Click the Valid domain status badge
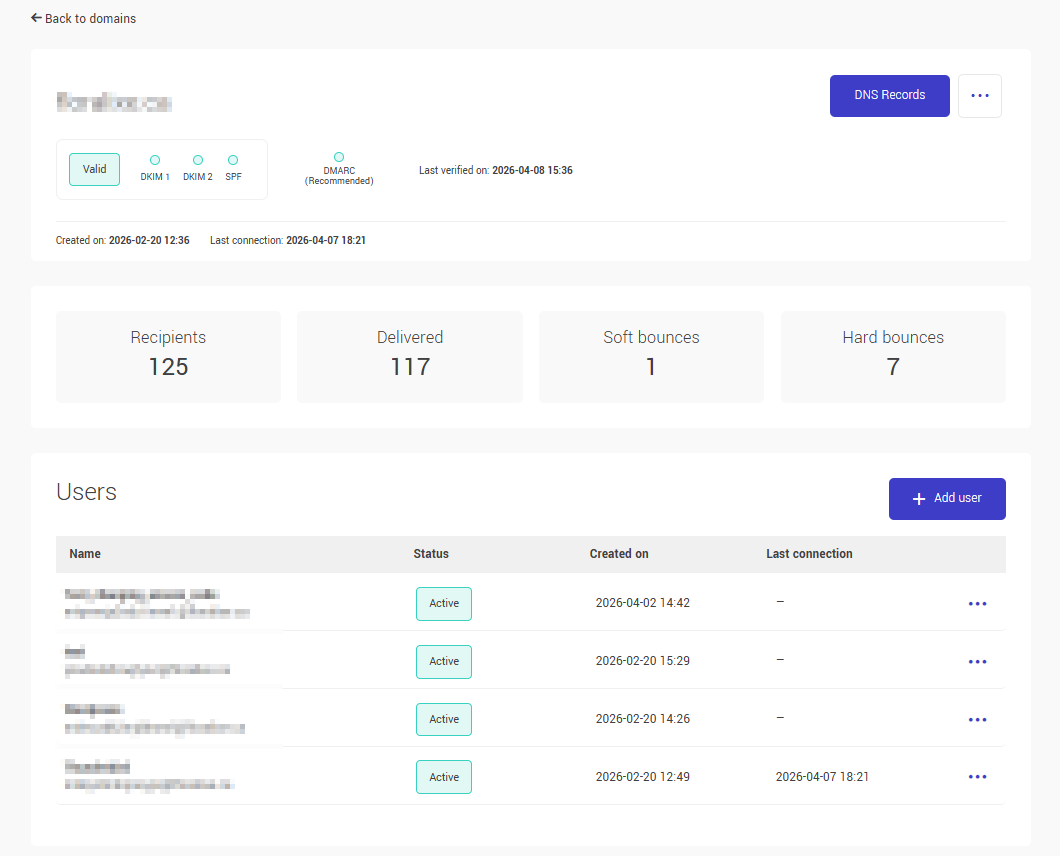Screen dimensions: 1060x856 pyautogui.click(x=94, y=169)
